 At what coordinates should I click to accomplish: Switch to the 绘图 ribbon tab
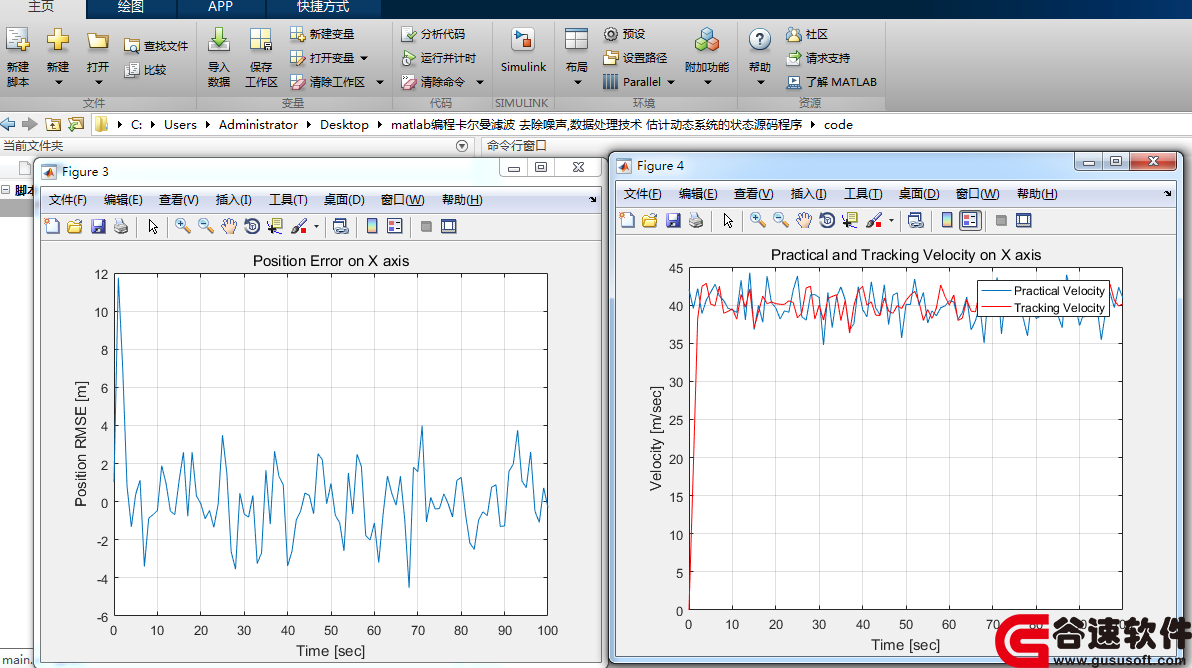click(131, 8)
